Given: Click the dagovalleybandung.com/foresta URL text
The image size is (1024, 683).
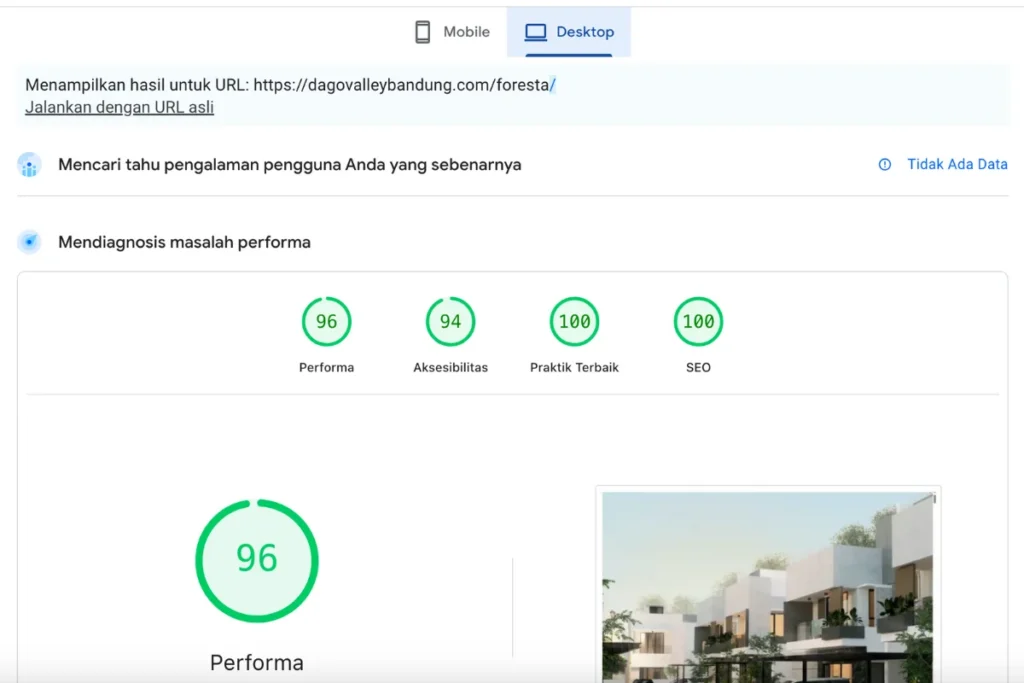Looking at the screenshot, I should [403, 85].
